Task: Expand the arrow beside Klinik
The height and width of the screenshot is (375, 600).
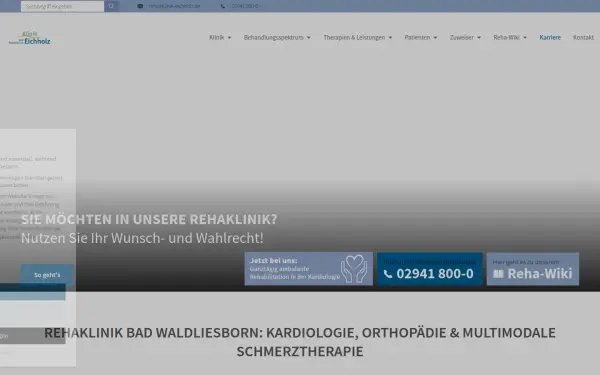Action: click(229, 38)
